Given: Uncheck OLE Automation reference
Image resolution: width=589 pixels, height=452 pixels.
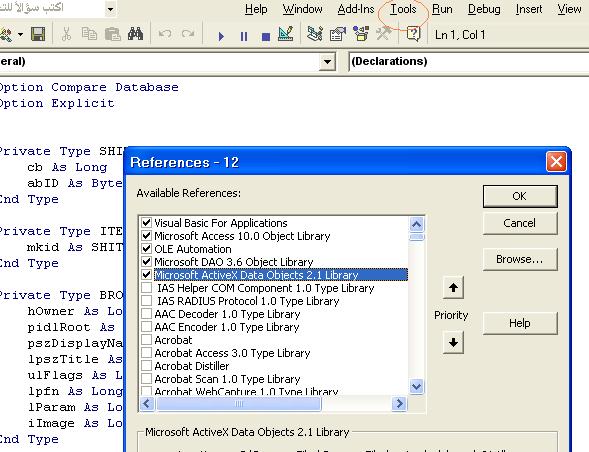Looking at the screenshot, I should 146,249.
